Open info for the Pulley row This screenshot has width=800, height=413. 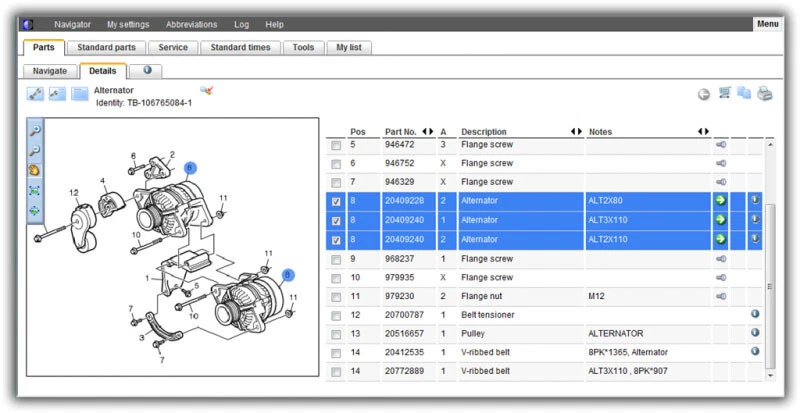tap(756, 333)
